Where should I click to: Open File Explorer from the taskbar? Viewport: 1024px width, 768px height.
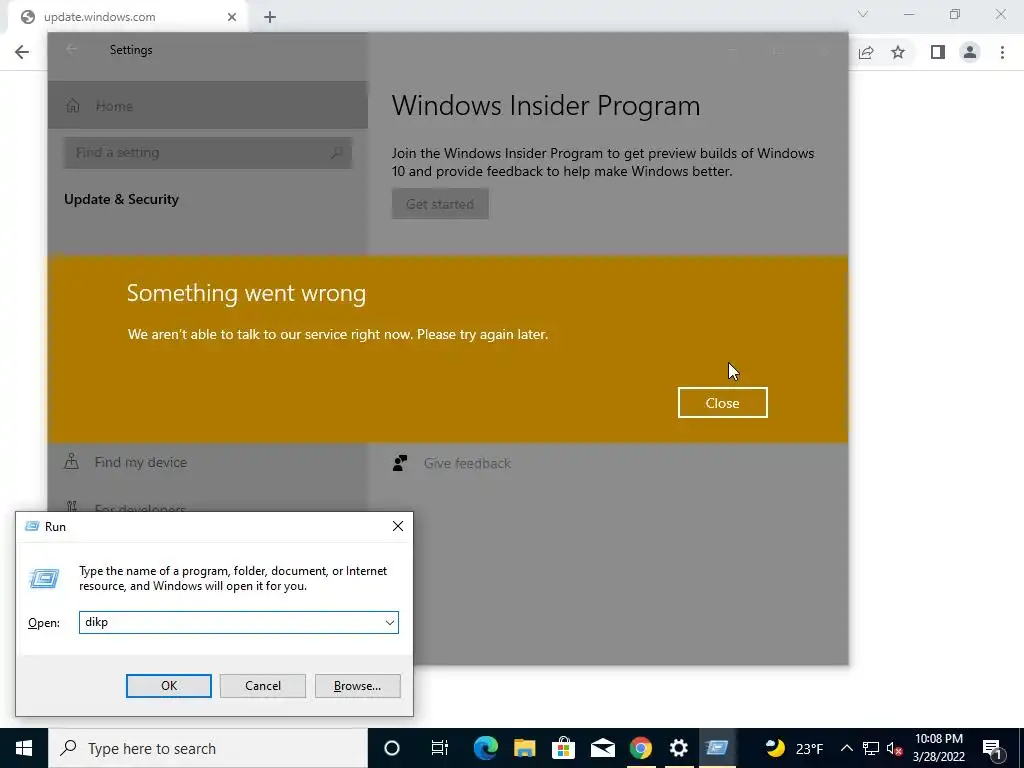point(524,748)
